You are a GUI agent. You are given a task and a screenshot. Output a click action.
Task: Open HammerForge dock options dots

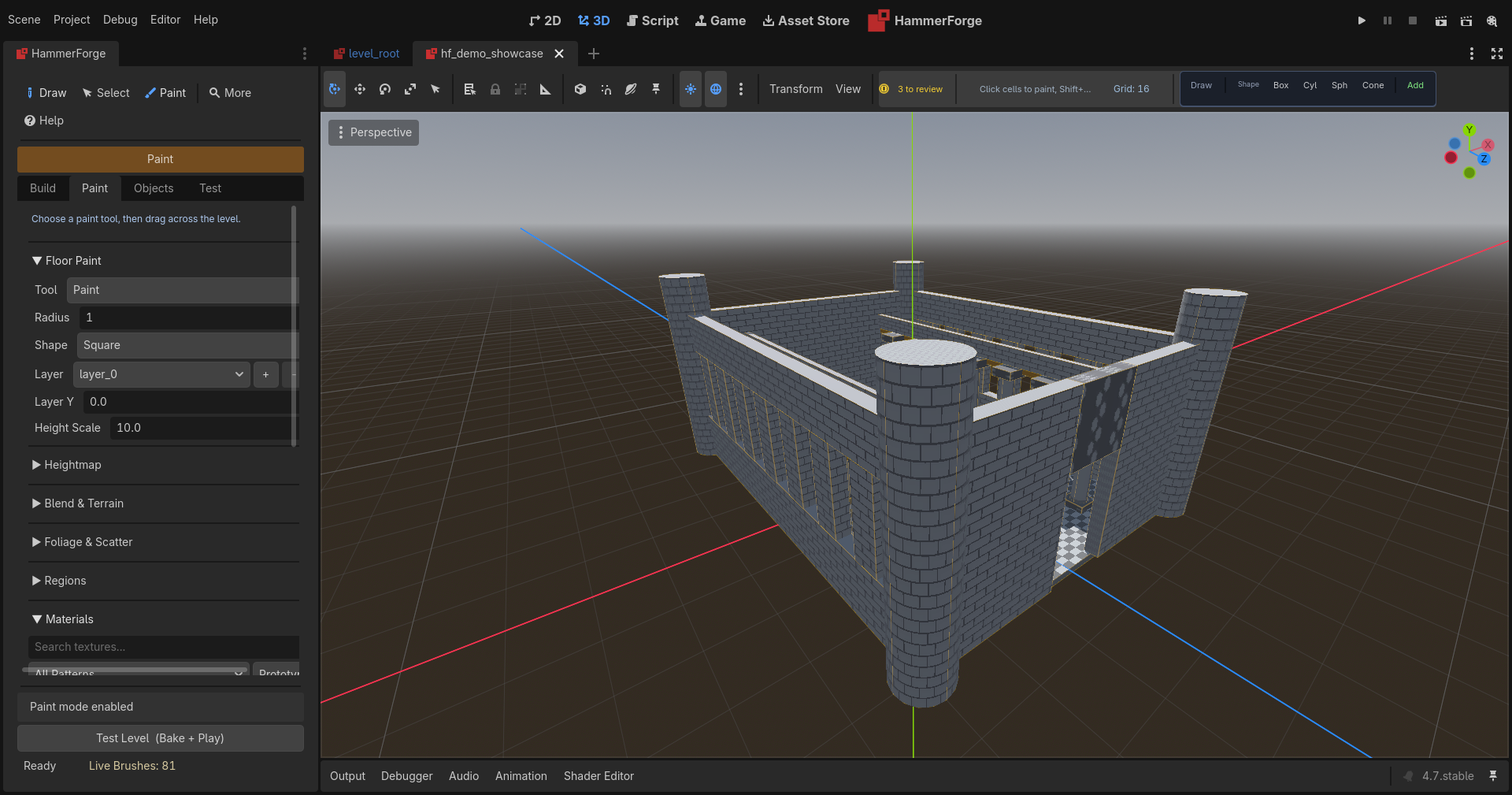pyautogui.click(x=305, y=54)
